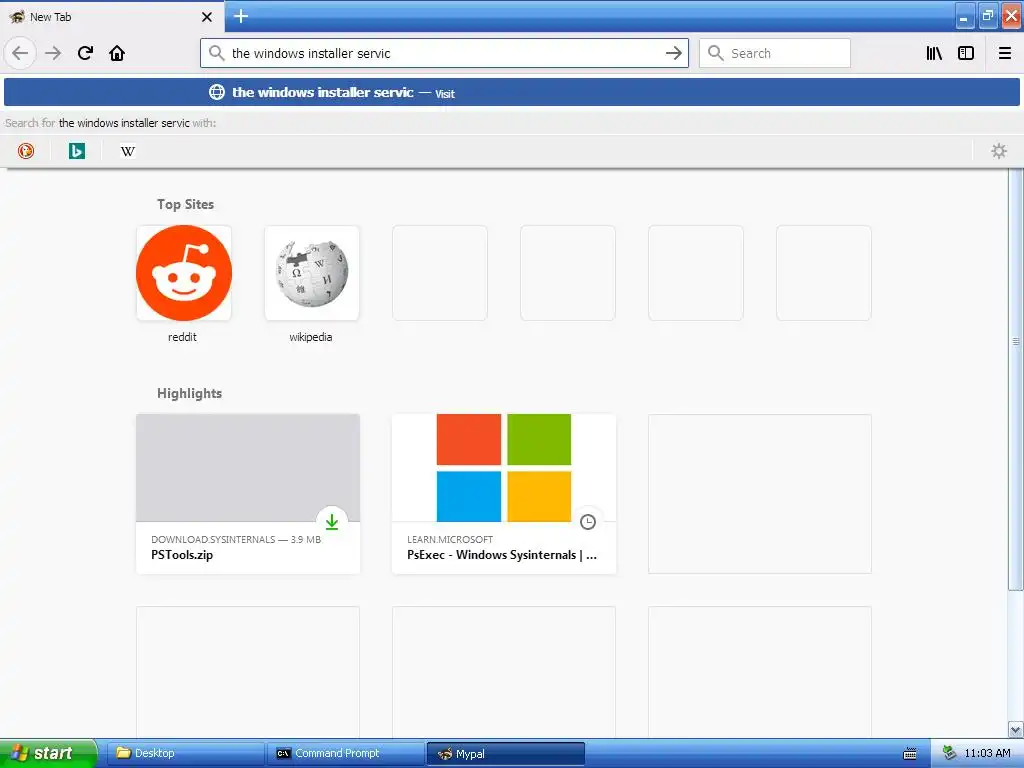1024x768 pixels.
Task: Click the on-screen keyboard tray icon
Action: (x=910, y=754)
